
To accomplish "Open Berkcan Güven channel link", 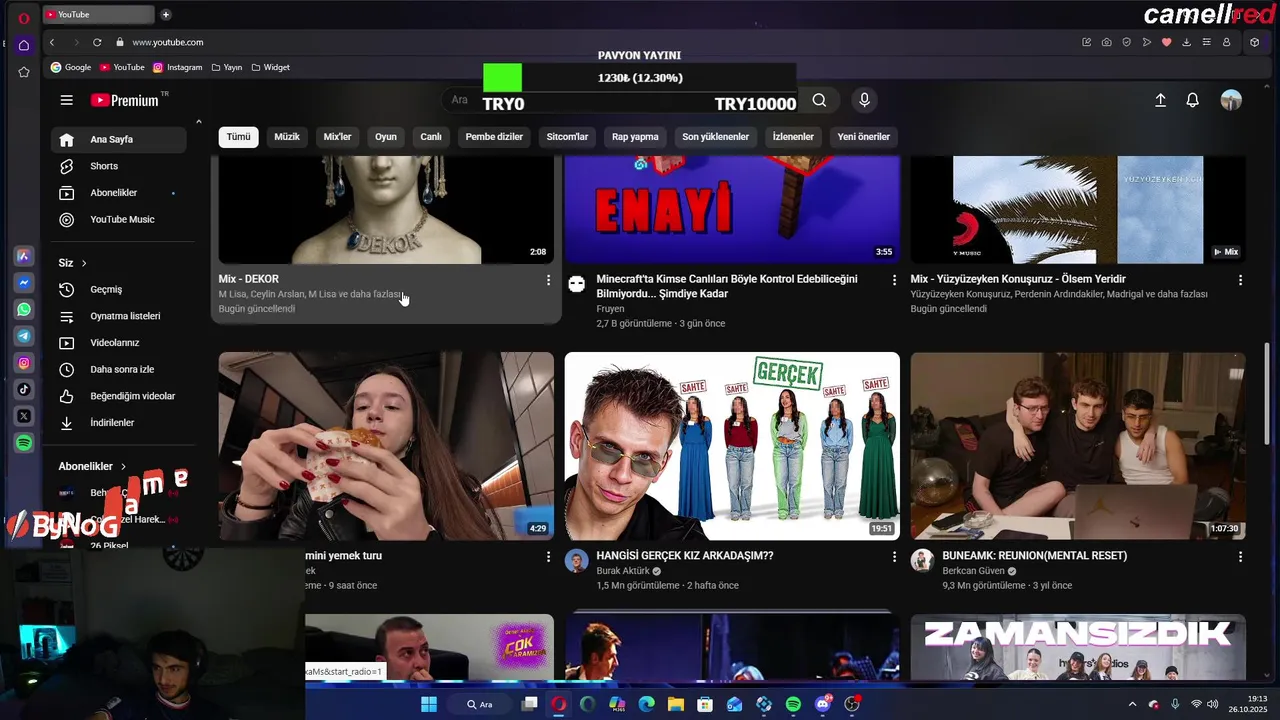I will click(973, 571).
